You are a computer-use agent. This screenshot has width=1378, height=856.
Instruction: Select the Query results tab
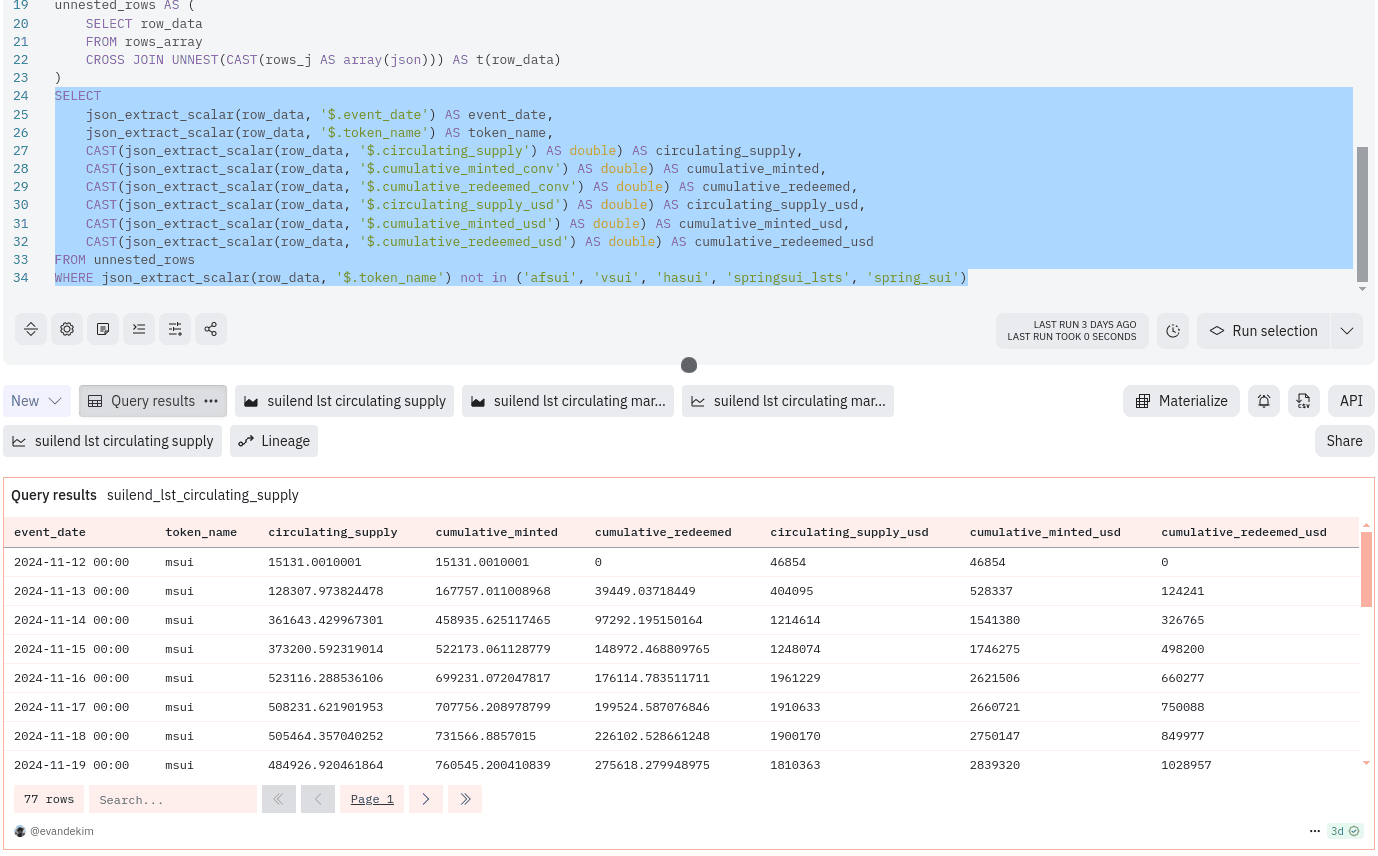click(x=153, y=401)
